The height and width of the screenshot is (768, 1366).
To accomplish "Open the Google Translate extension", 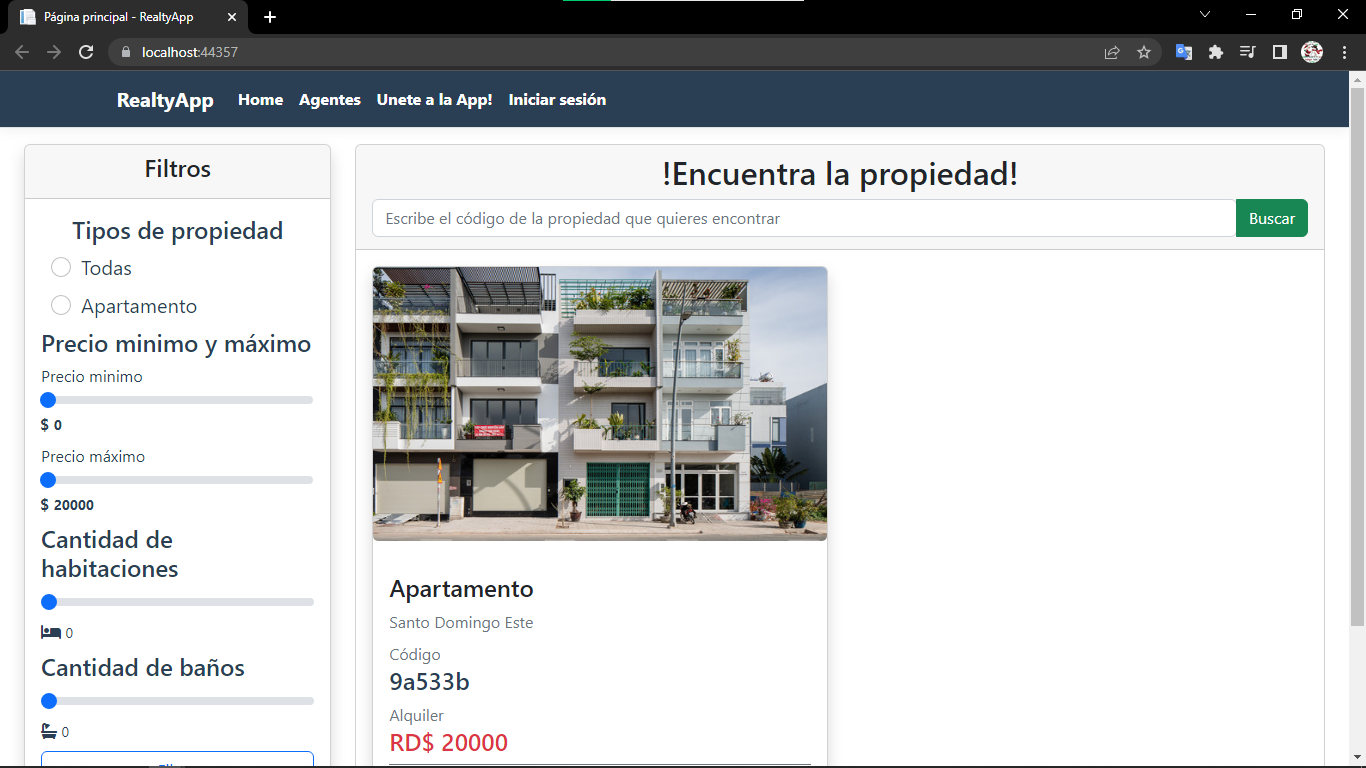I will [x=1183, y=52].
